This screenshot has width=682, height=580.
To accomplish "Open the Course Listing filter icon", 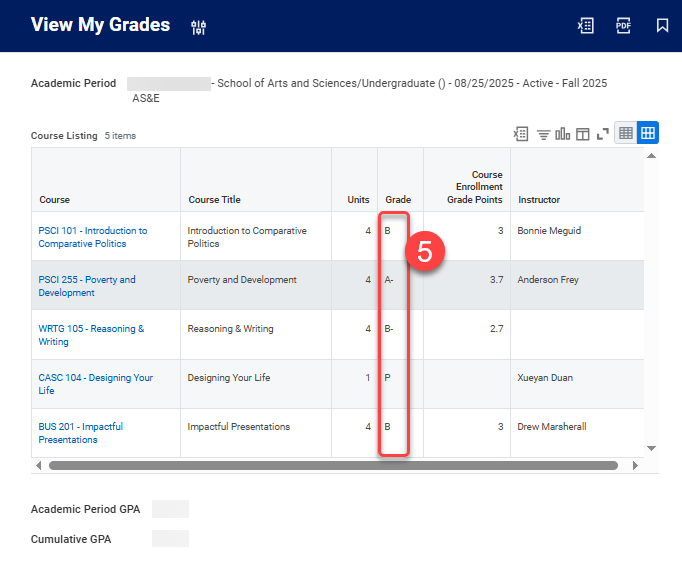I will tap(543, 134).
